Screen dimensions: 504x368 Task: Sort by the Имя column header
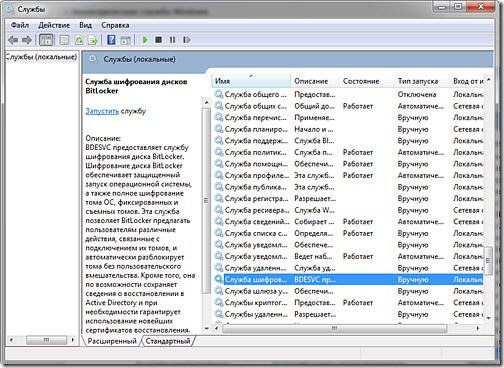251,81
